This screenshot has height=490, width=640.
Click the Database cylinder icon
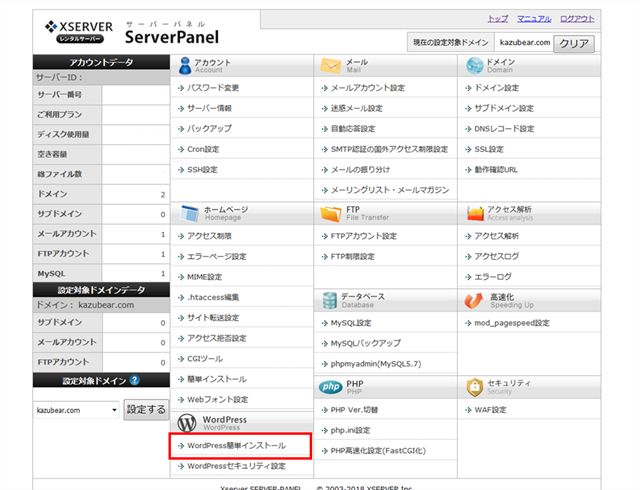(x=329, y=300)
